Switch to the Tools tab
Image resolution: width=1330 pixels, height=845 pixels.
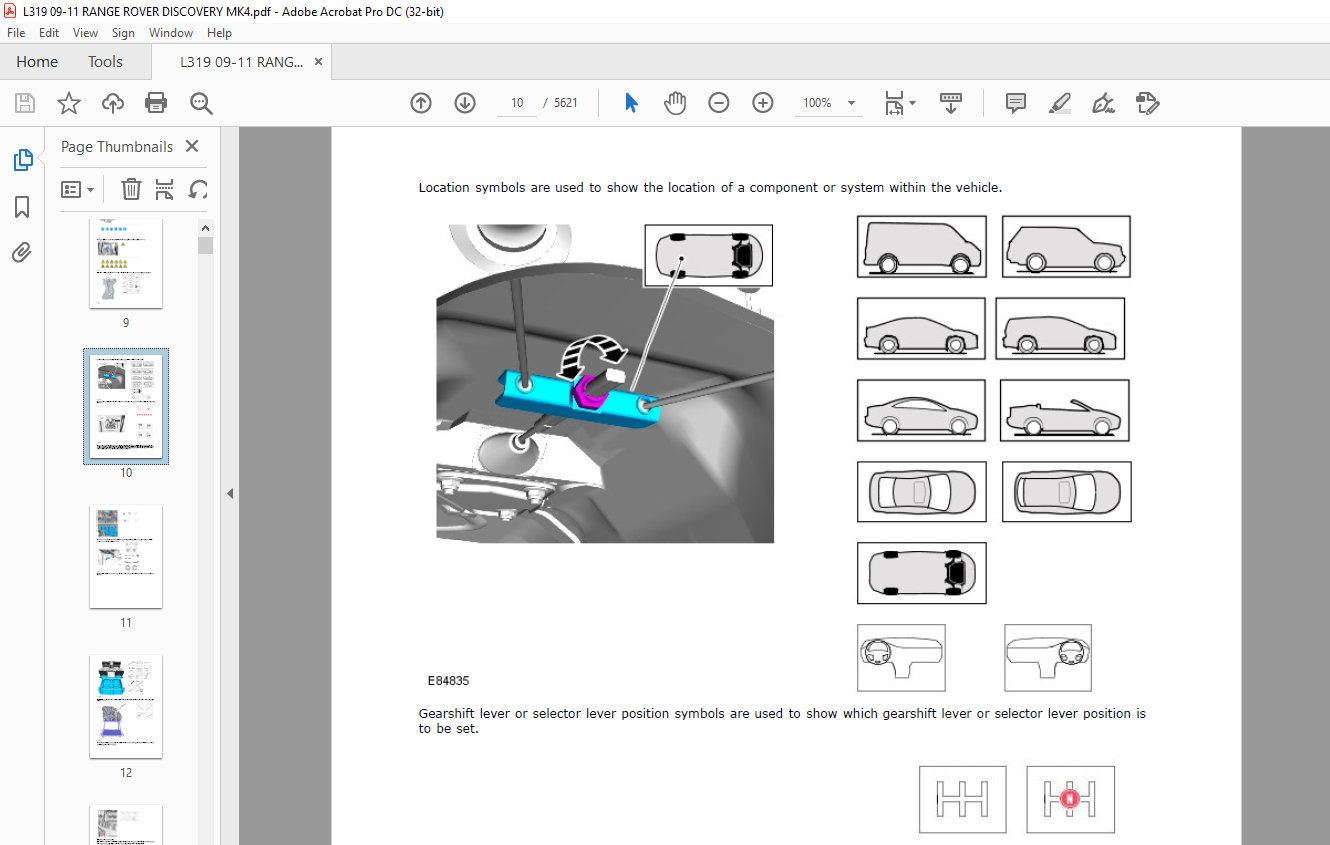105,62
